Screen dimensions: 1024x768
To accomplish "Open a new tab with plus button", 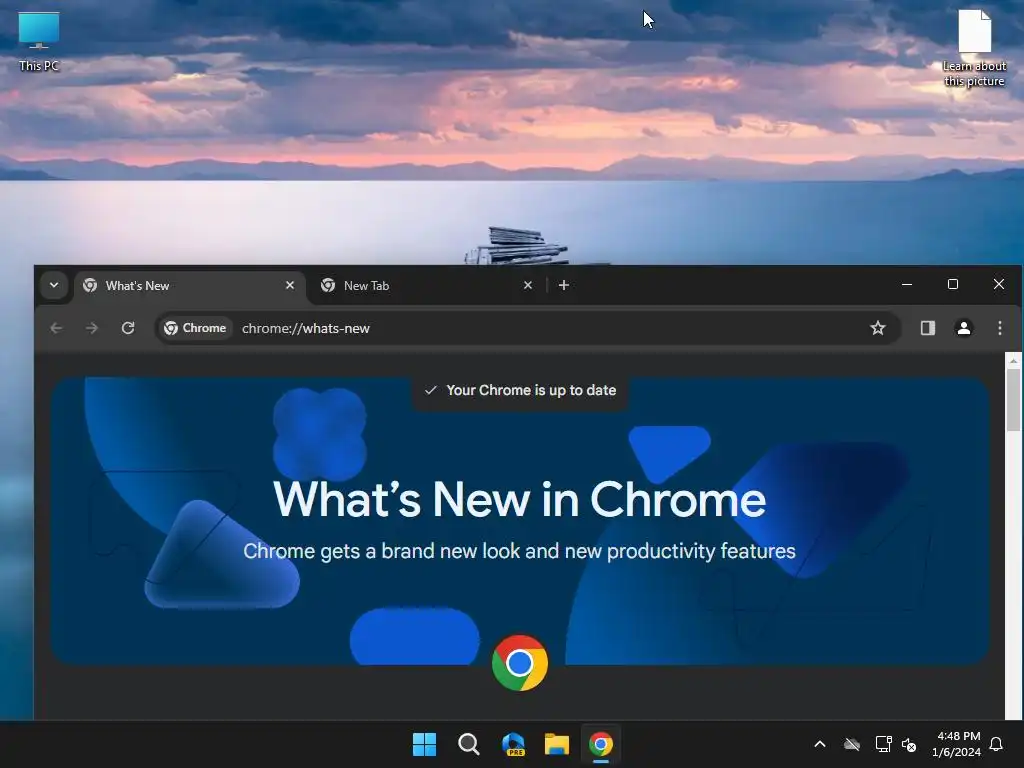I will (x=564, y=285).
